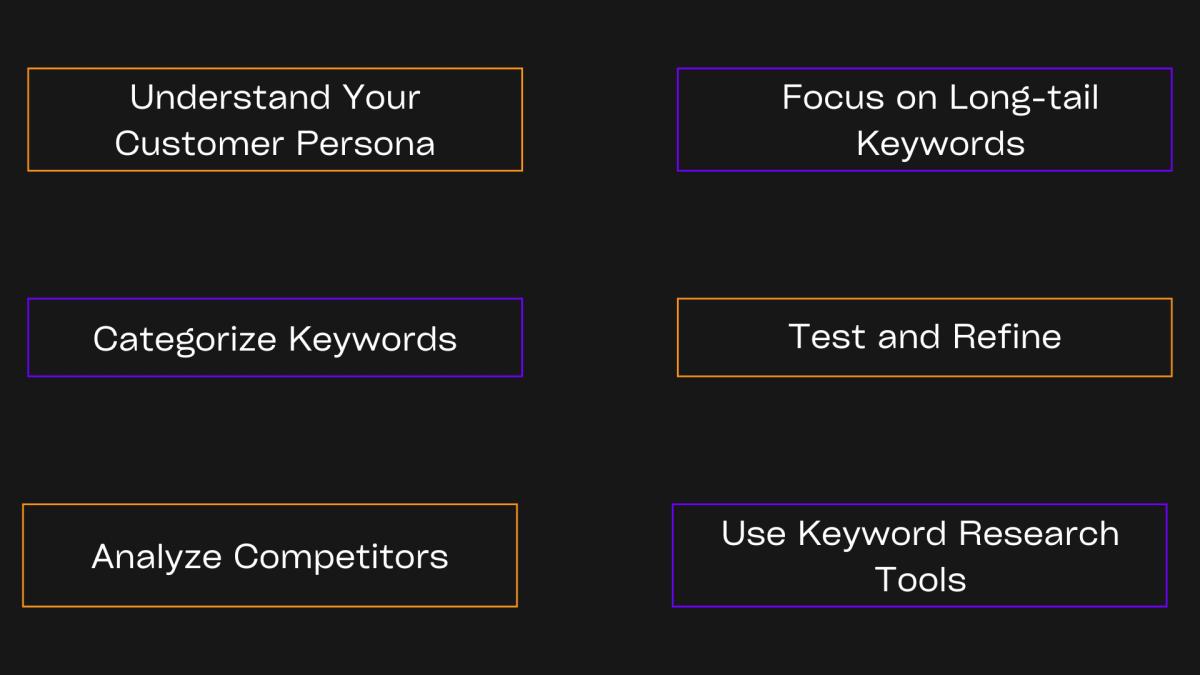
Task: Click the word Long-tail
Action: coord(1022,97)
